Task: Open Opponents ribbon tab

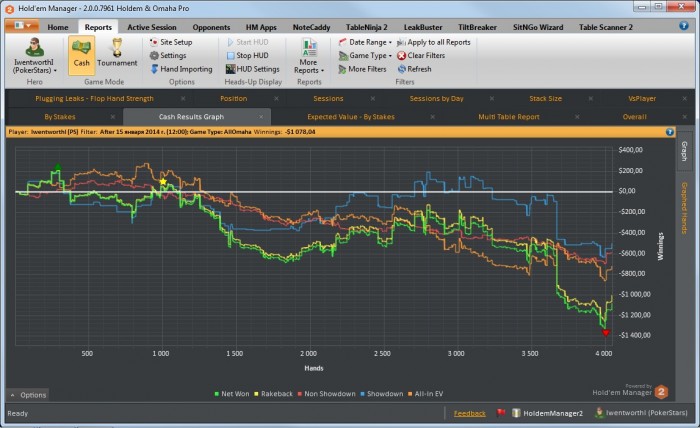Action: (x=211, y=27)
